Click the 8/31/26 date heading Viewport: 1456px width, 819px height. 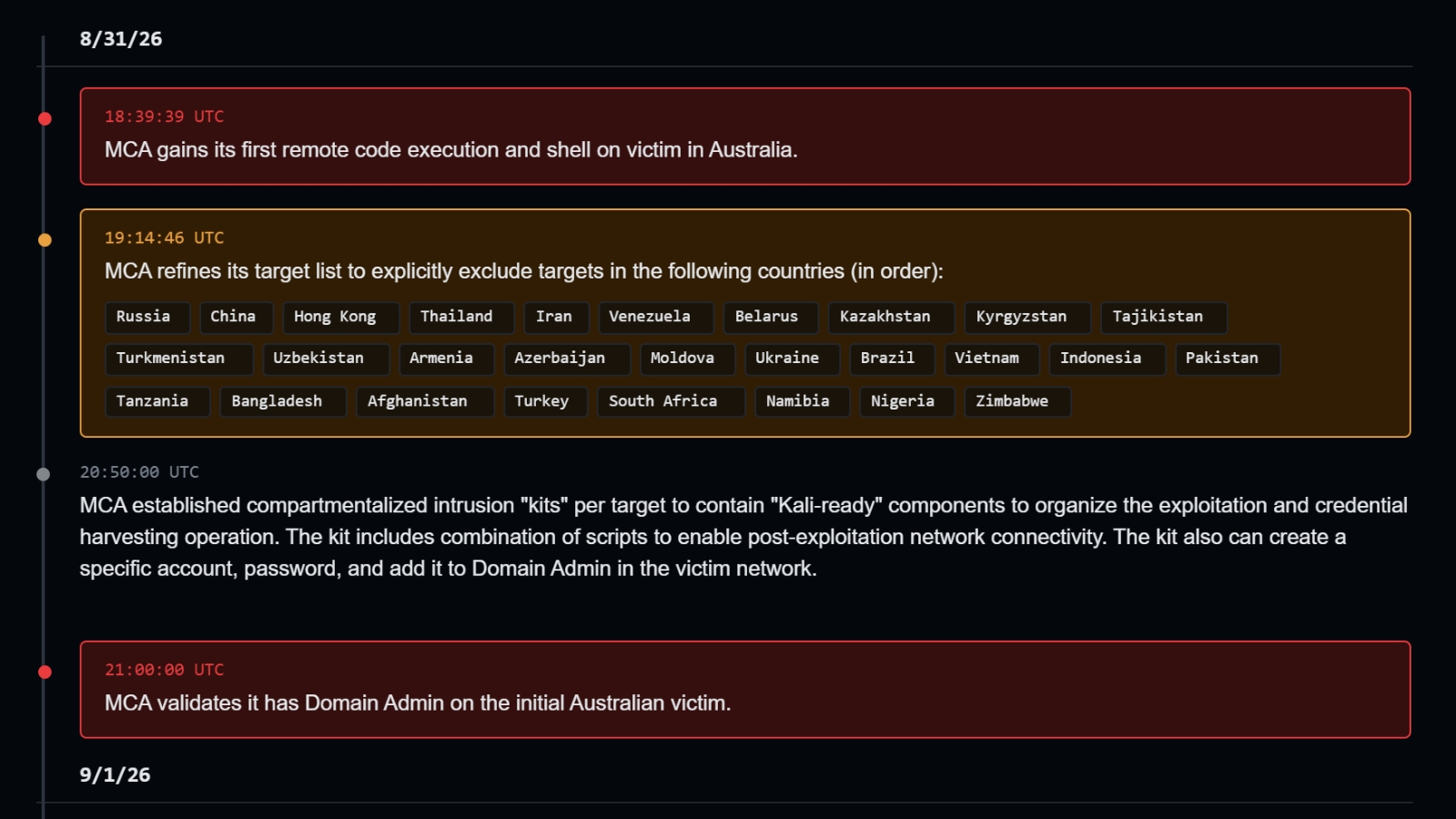[x=121, y=39]
